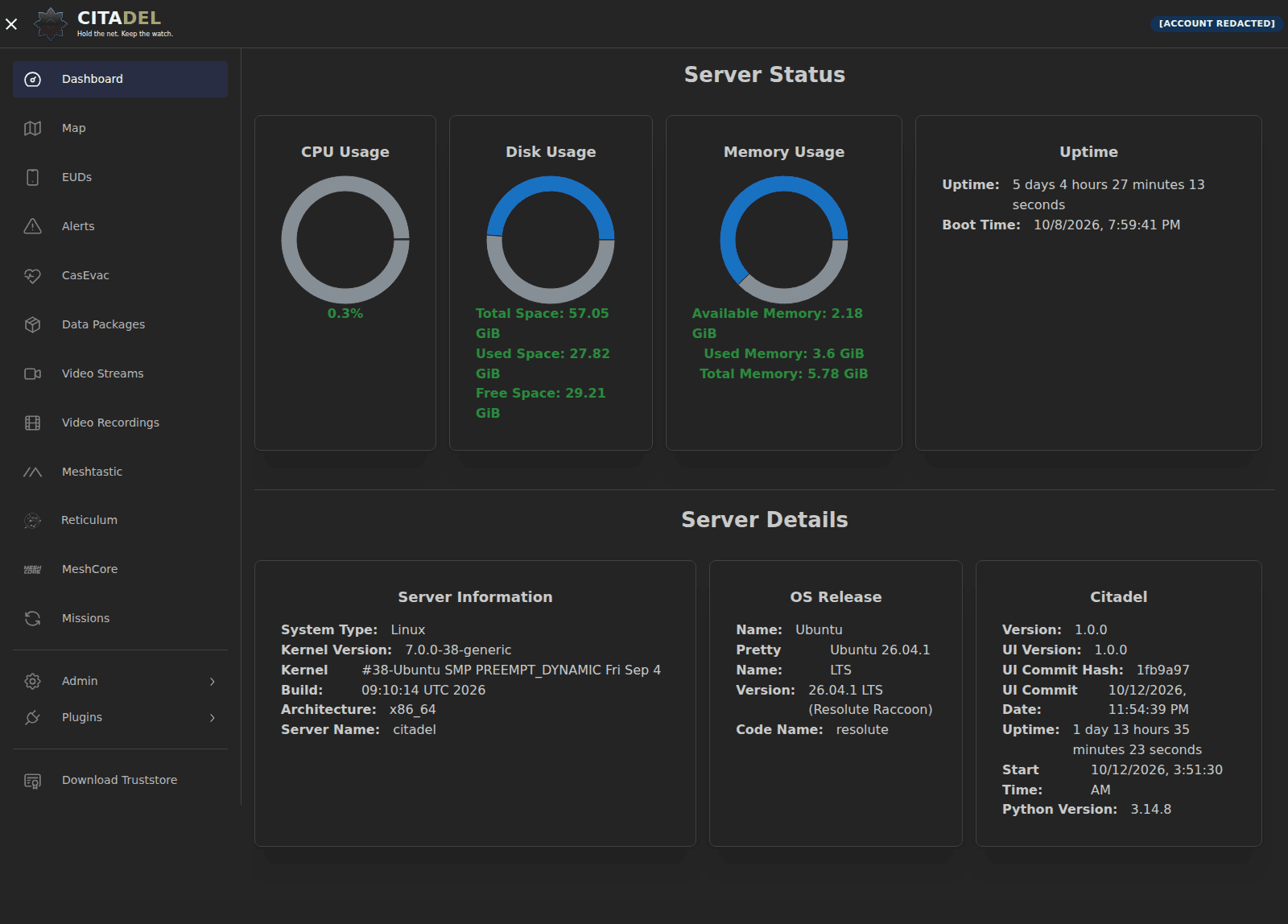1288x924 pixels.
Task: Click the Citadel logo emblem
Action: click(51, 23)
